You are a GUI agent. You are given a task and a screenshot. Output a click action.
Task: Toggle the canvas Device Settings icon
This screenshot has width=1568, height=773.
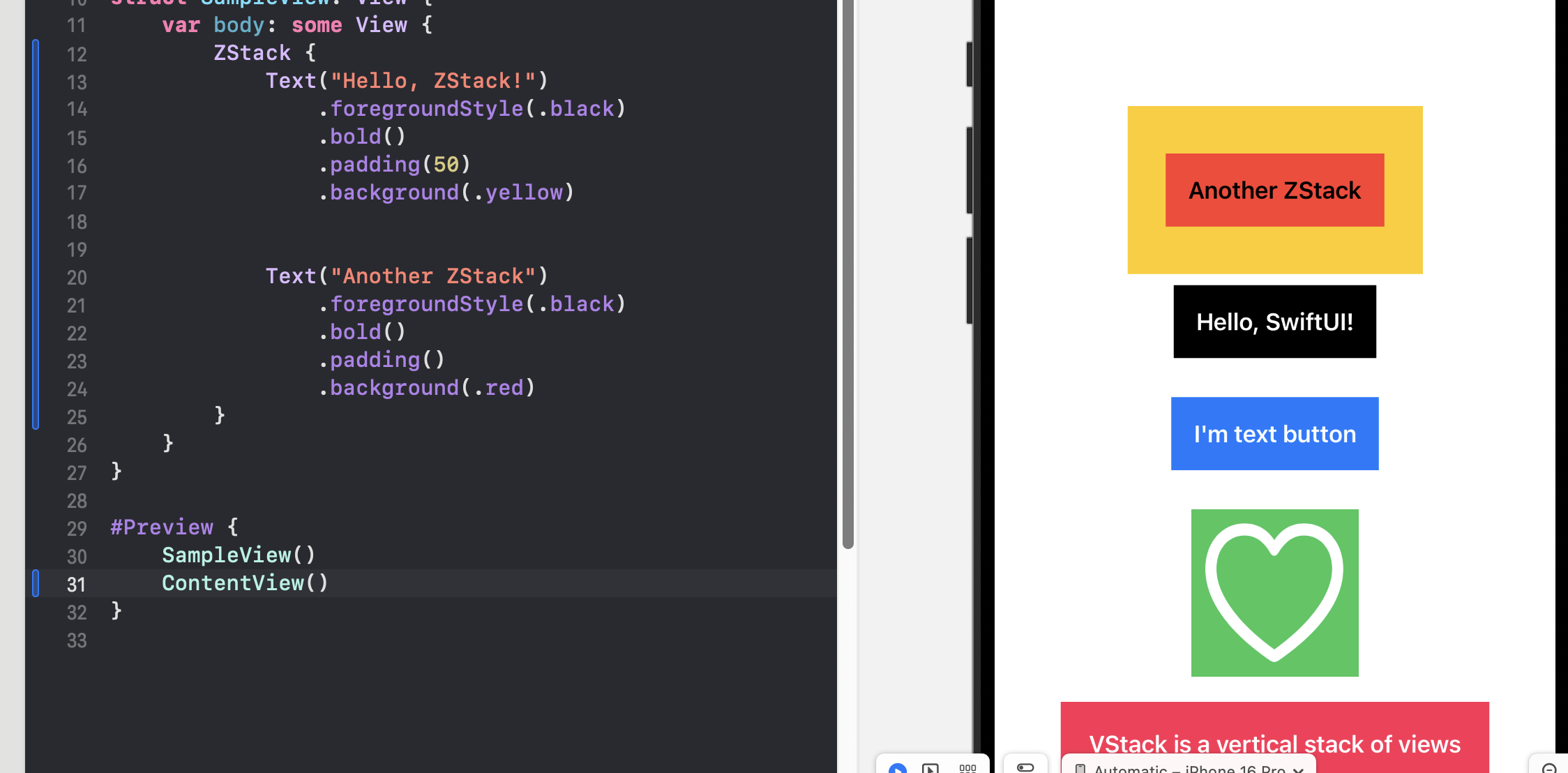pyautogui.click(x=1025, y=767)
